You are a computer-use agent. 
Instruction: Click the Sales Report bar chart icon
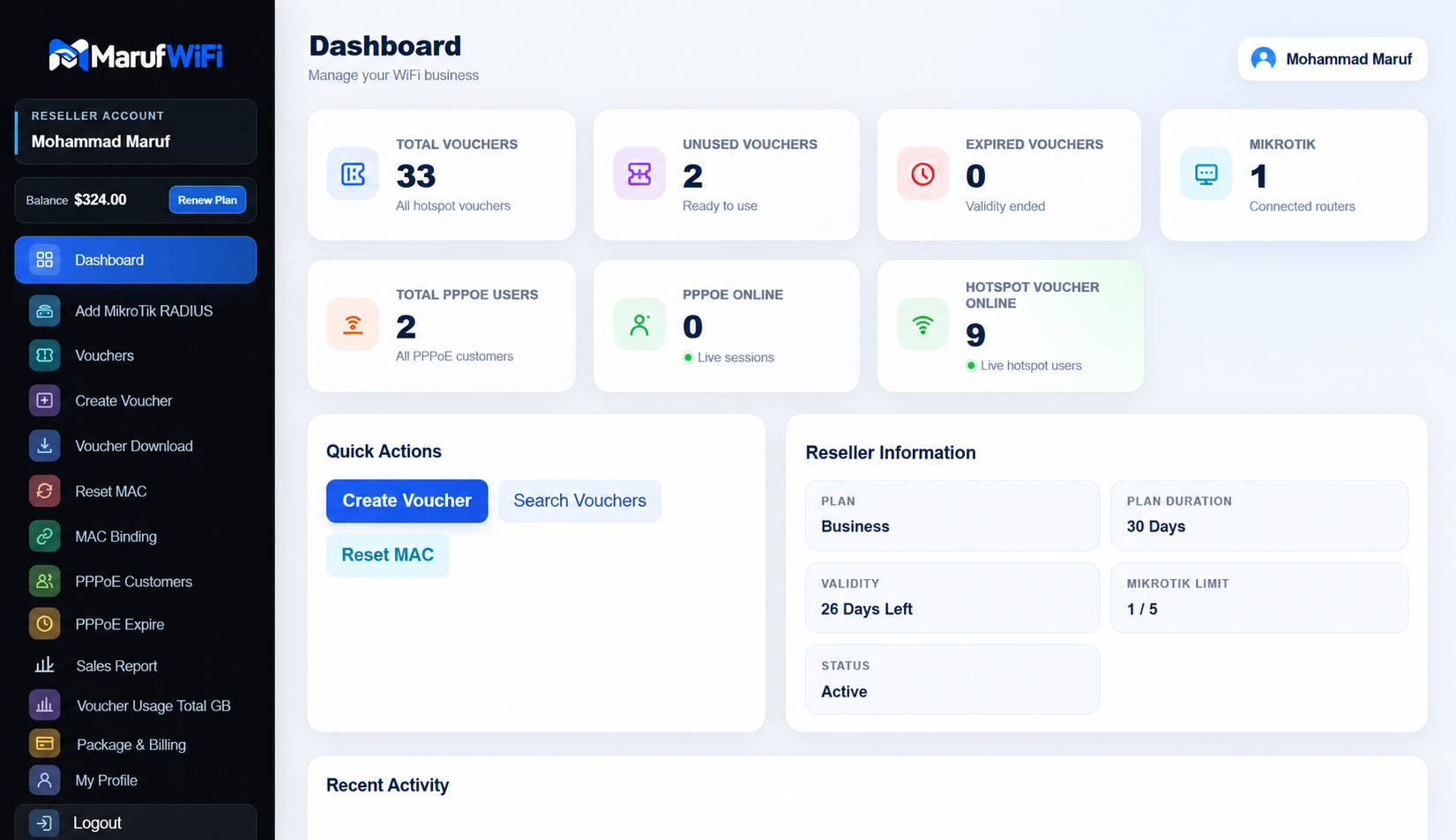(44, 665)
